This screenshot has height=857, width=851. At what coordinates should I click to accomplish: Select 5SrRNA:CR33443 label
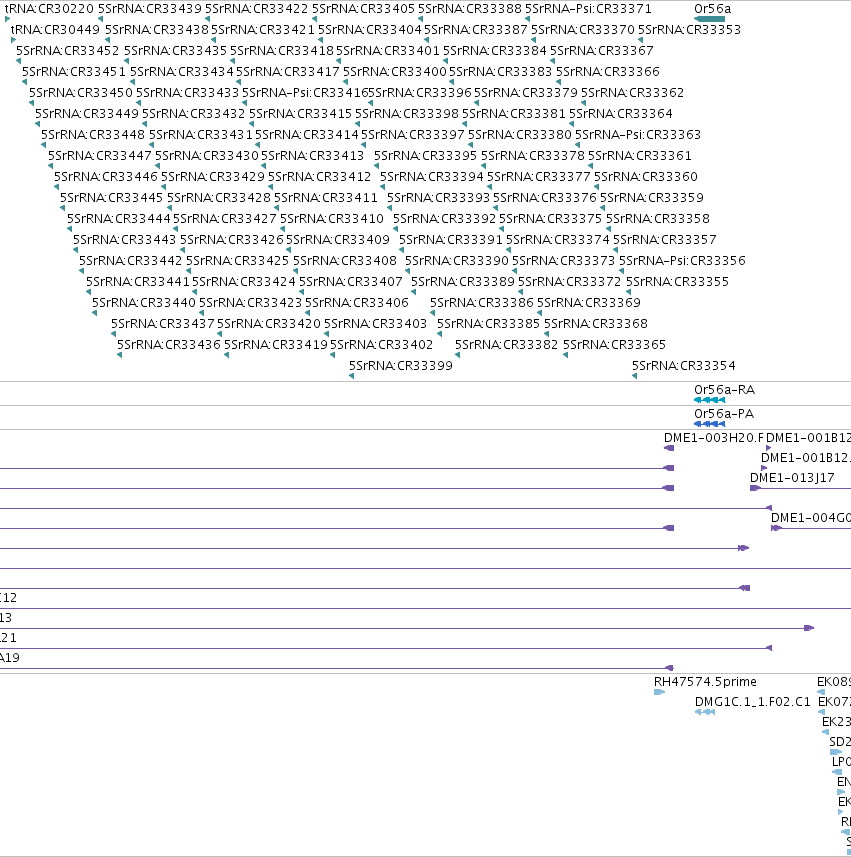pyautogui.click(x=125, y=240)
